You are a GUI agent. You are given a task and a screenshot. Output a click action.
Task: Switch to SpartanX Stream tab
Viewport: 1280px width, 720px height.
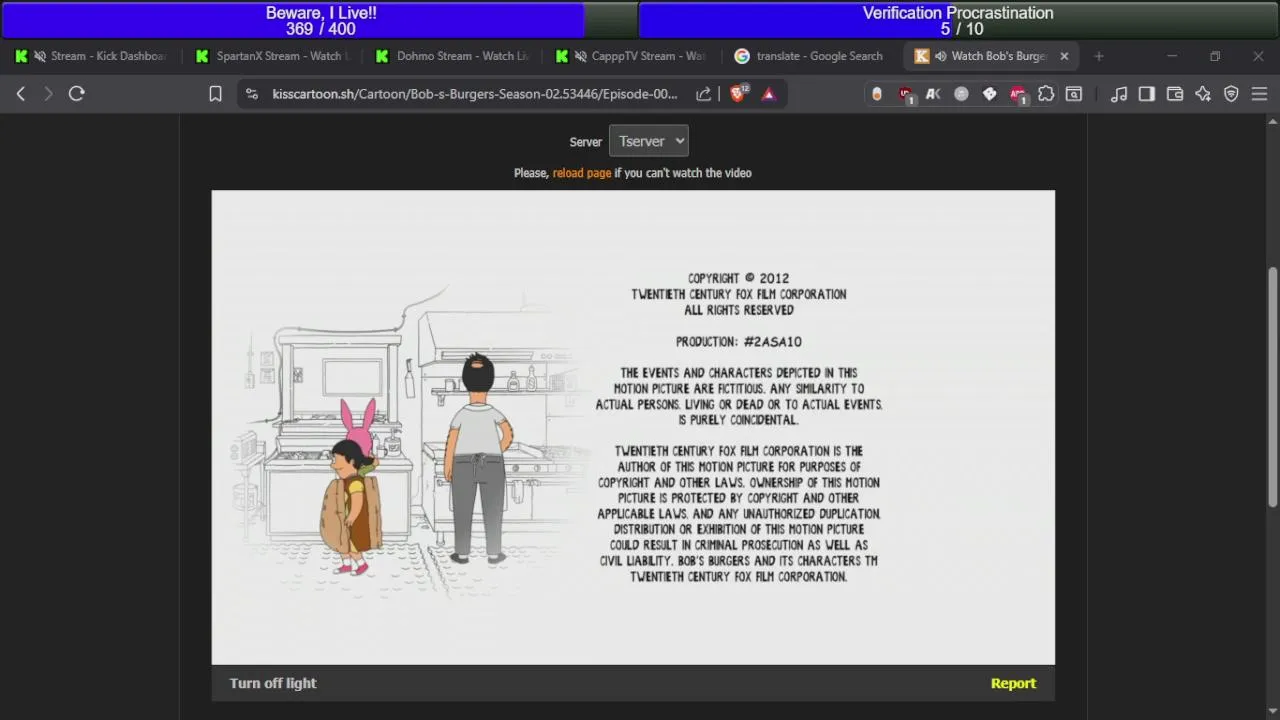[x=272, y=56]
